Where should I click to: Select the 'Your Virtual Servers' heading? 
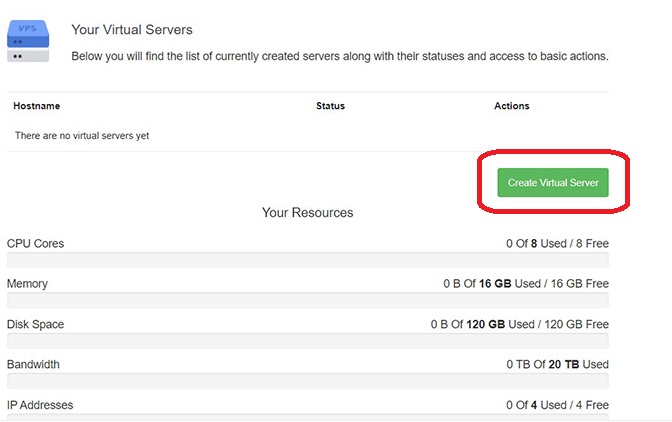tap(132, 30)
